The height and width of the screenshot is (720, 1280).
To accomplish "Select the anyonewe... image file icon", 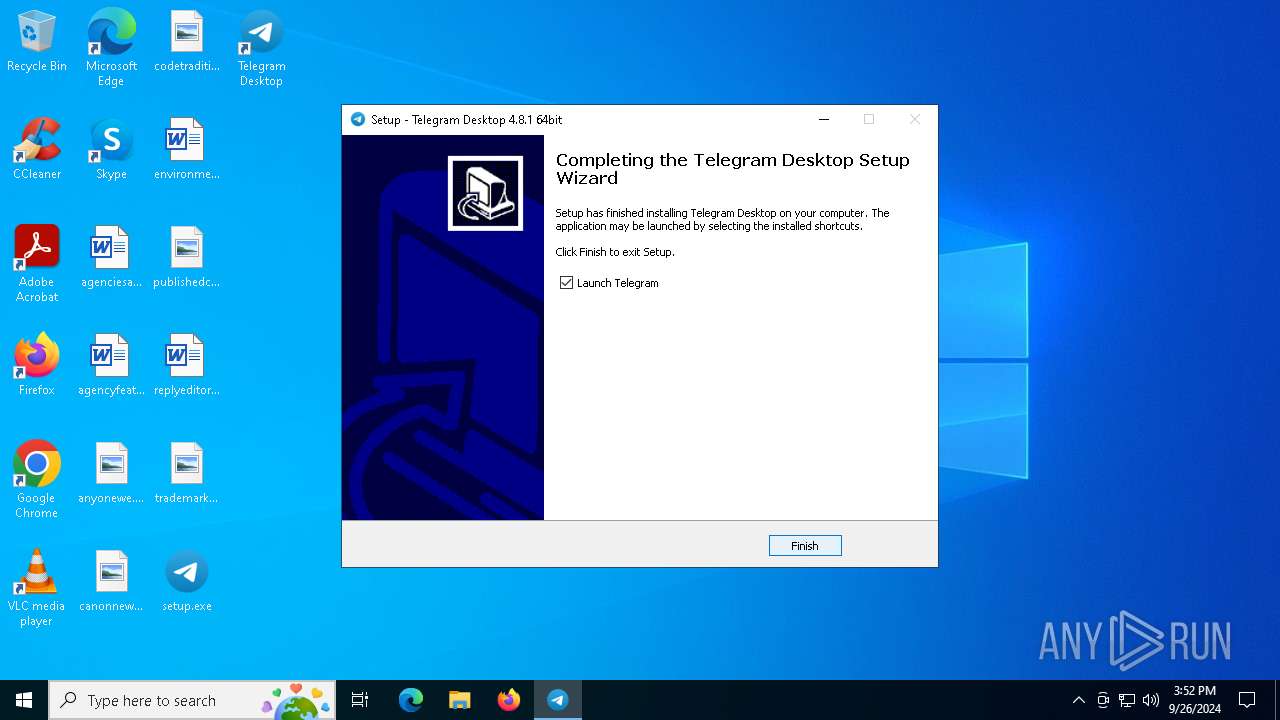I will (x=111, y=474).
